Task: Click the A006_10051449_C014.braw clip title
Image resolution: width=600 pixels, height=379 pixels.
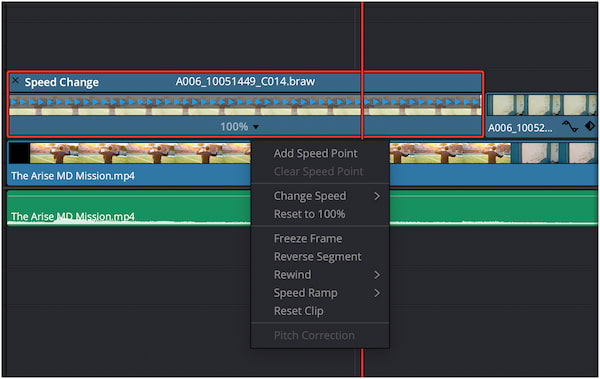Action: click(x=245, y=82)
